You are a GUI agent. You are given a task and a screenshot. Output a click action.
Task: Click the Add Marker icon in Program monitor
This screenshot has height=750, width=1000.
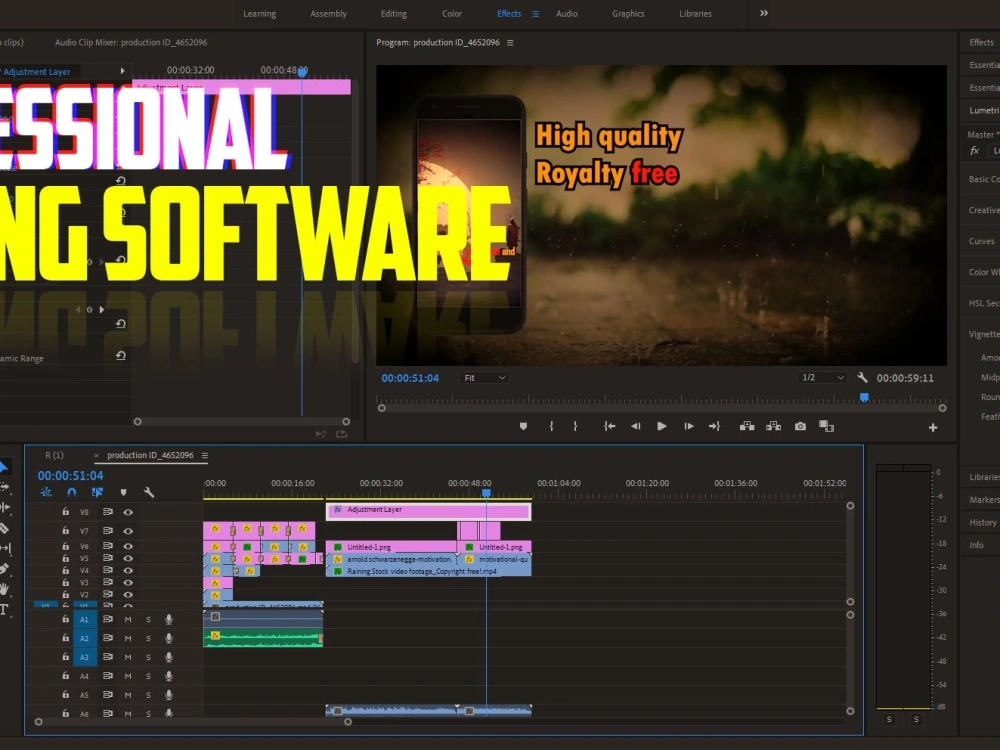[x=523, y=426]
